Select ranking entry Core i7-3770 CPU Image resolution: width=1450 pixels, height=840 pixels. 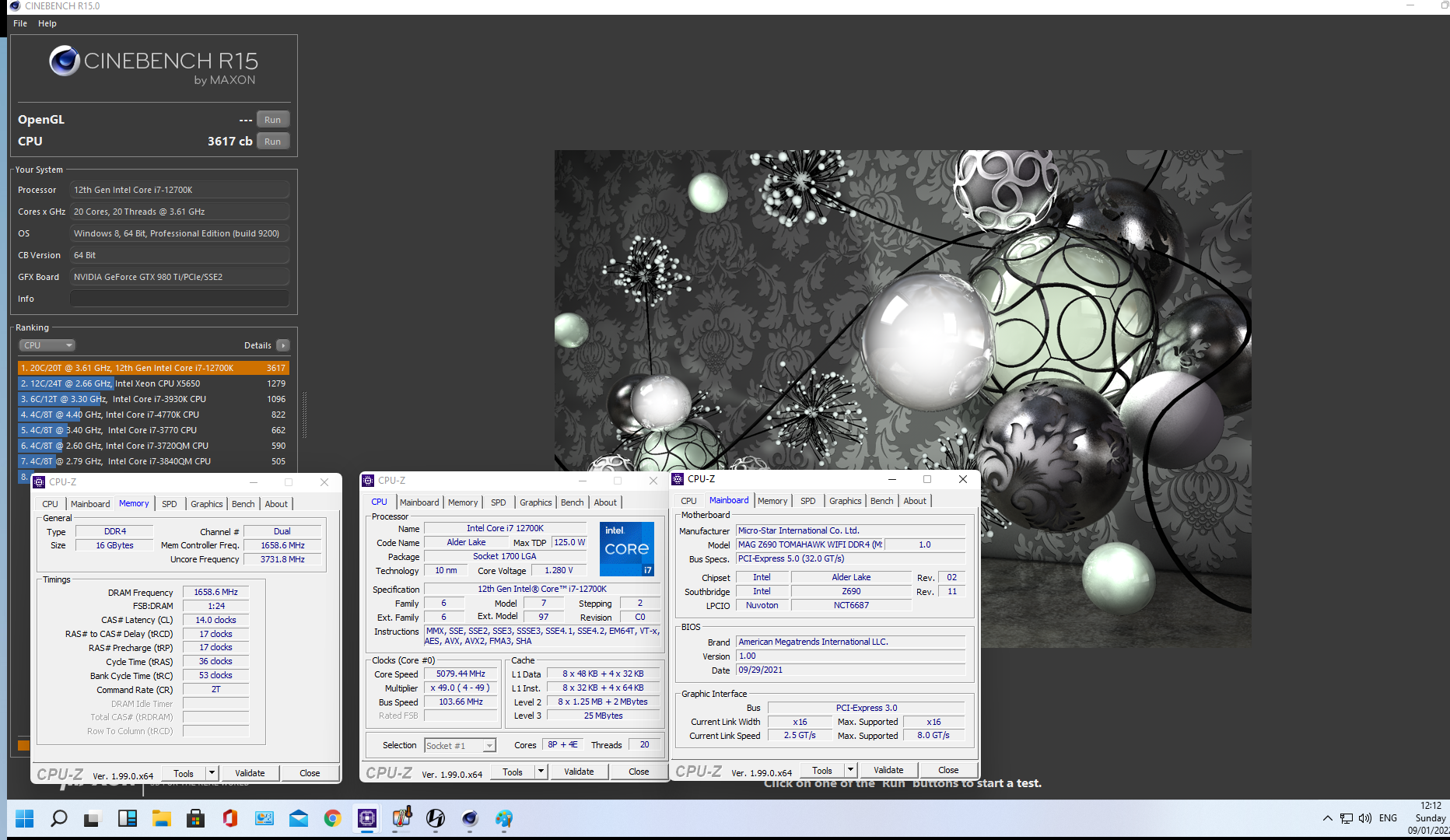153,430
